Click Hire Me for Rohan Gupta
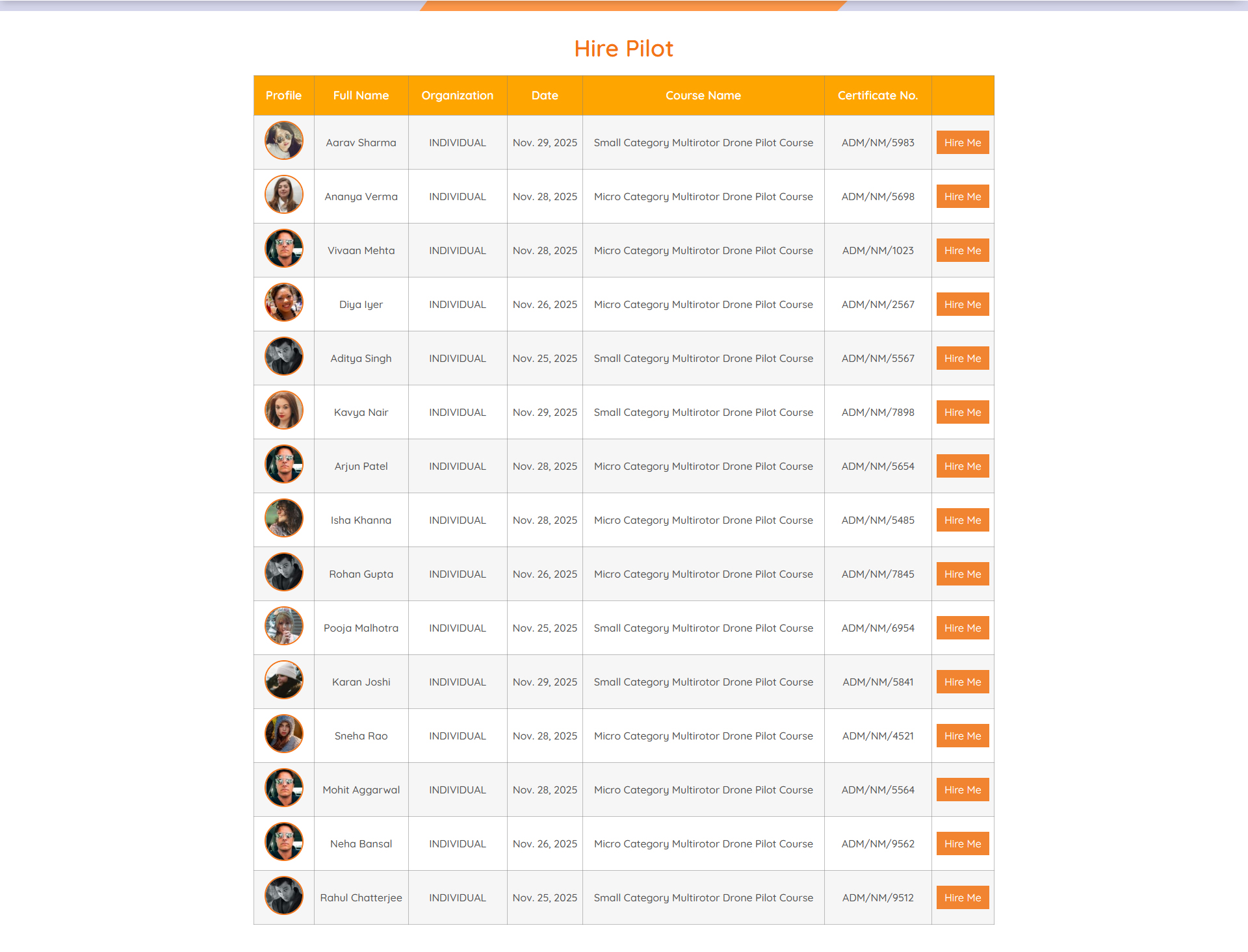1248x952 pixels. click(x=962, y=574)
